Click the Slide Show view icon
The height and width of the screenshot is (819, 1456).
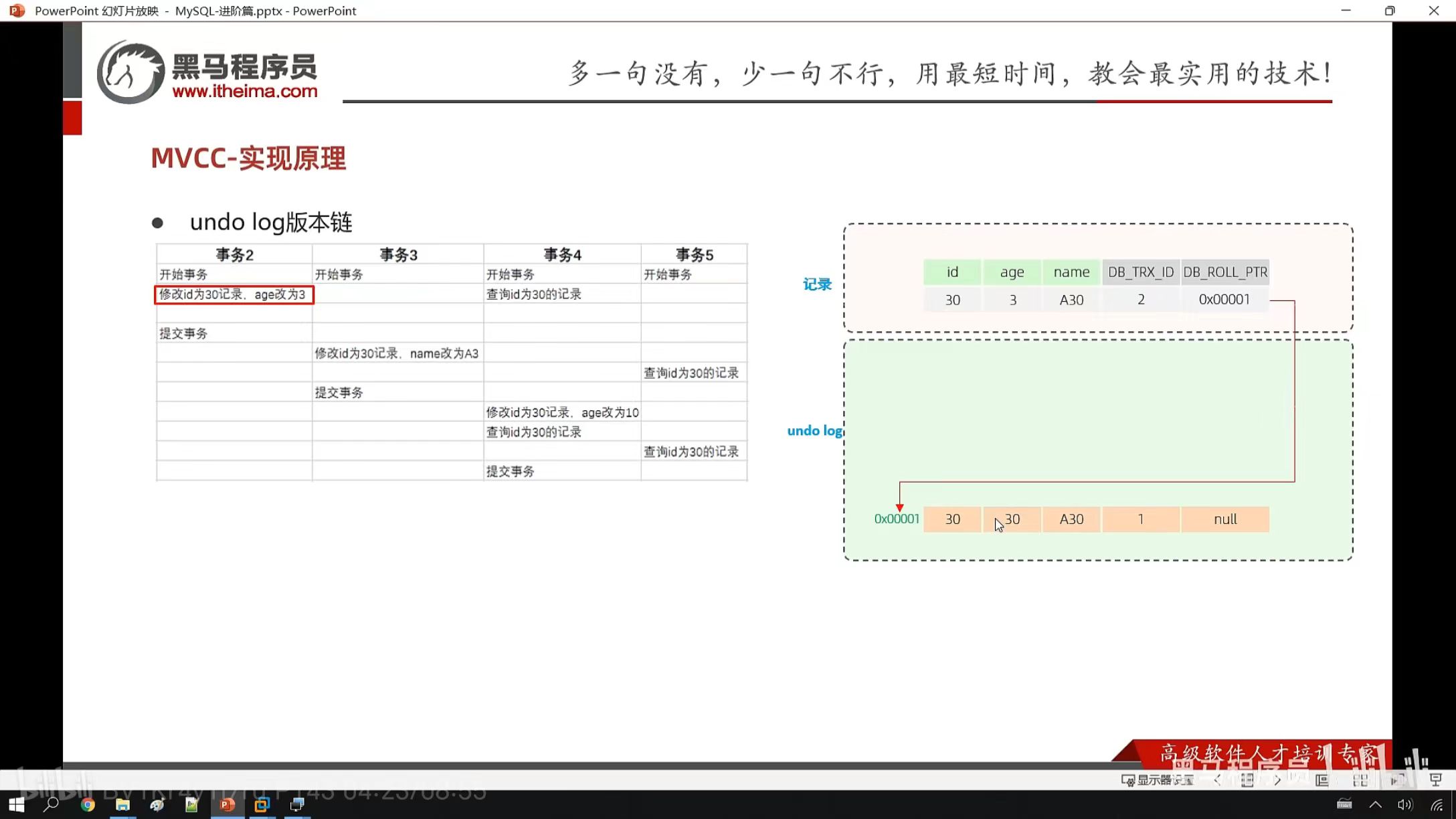coord(1436,780)
